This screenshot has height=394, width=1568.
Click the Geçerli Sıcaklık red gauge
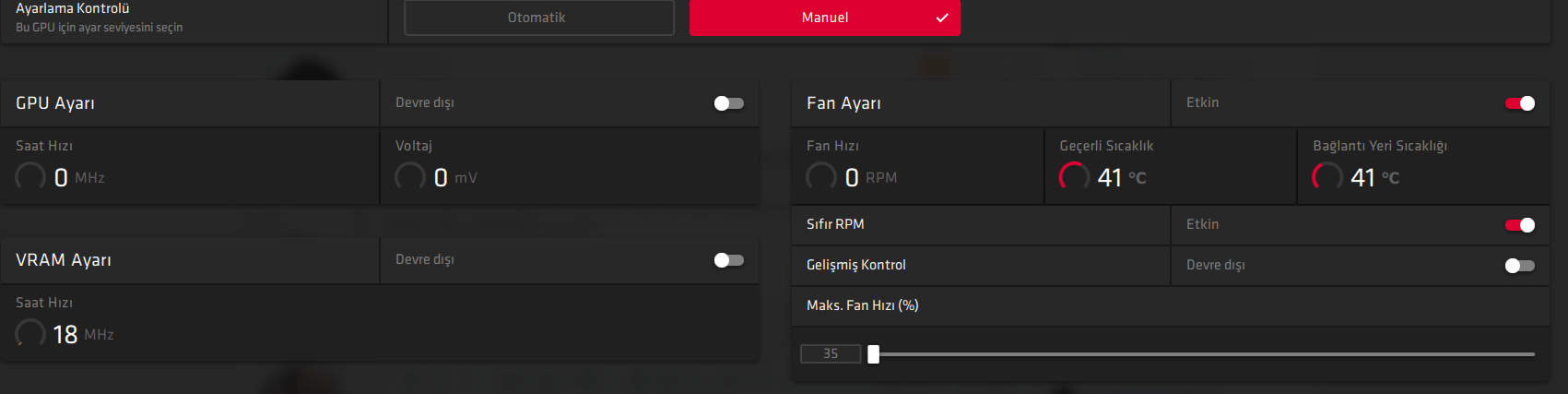point(1074,176)
